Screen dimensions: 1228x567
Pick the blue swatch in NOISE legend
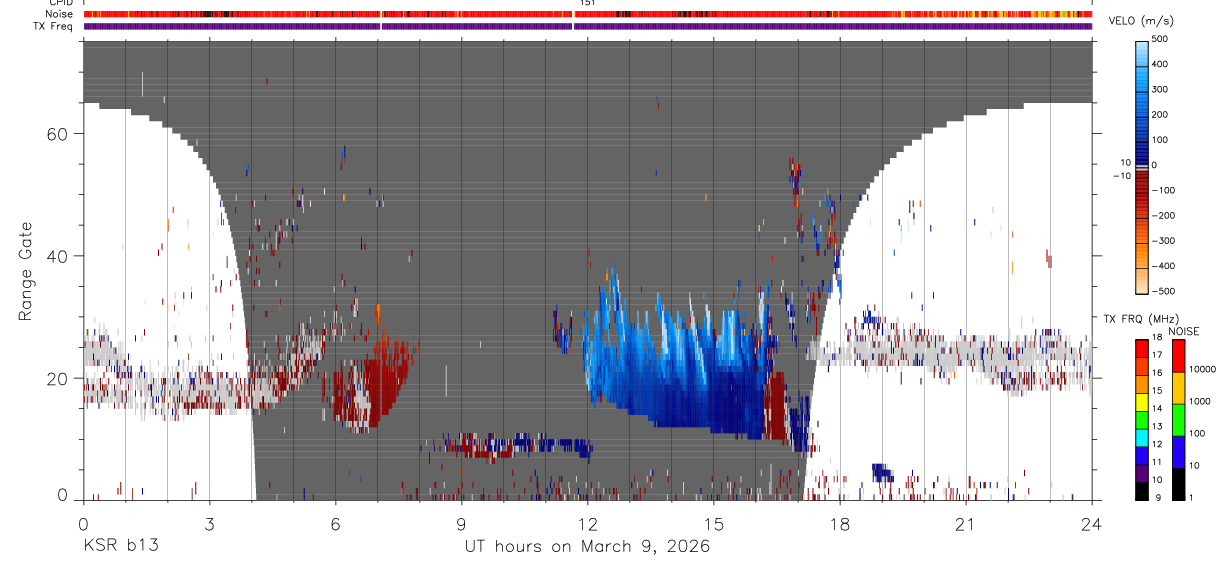point(1178,452)
